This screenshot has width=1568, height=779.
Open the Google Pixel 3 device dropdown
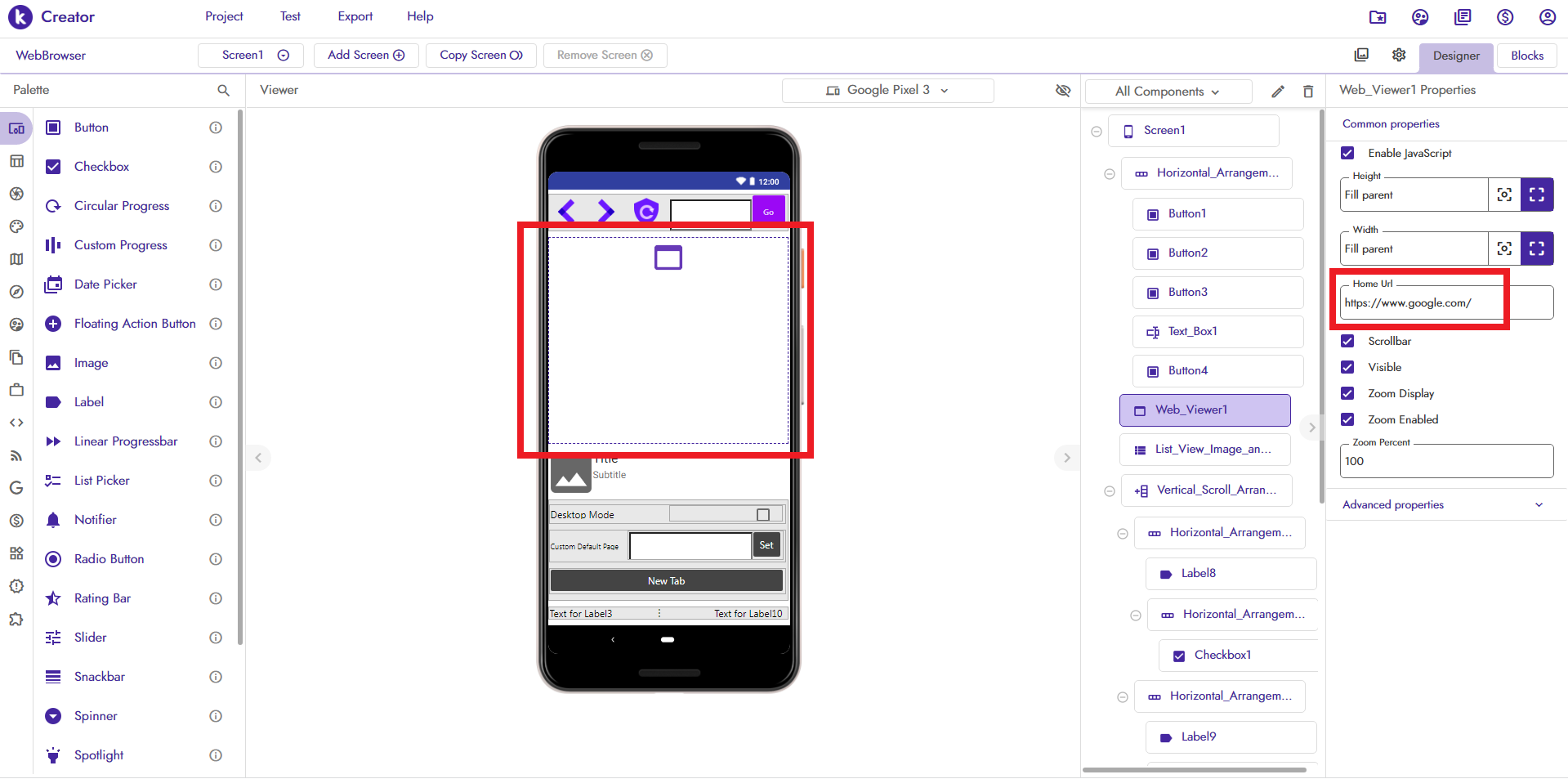887,90
